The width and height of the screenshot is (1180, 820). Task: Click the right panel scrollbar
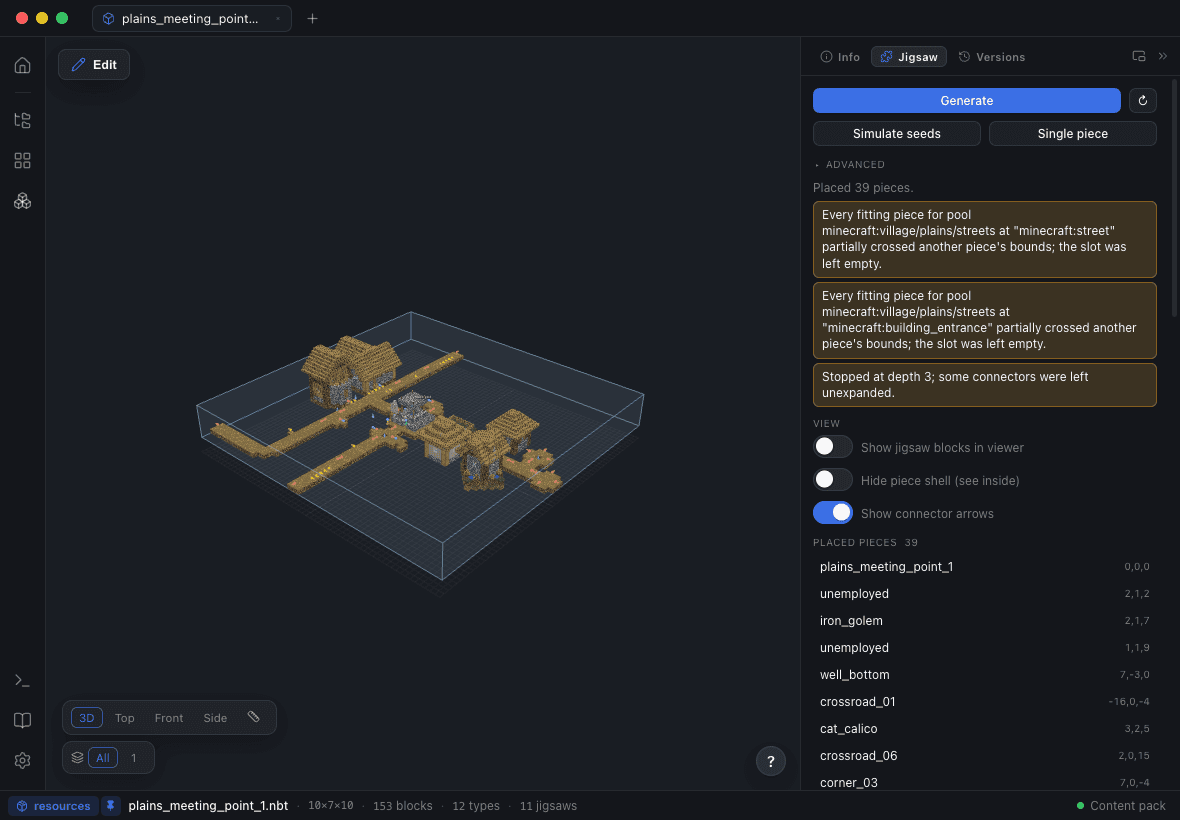click(x=1174, y=197)
